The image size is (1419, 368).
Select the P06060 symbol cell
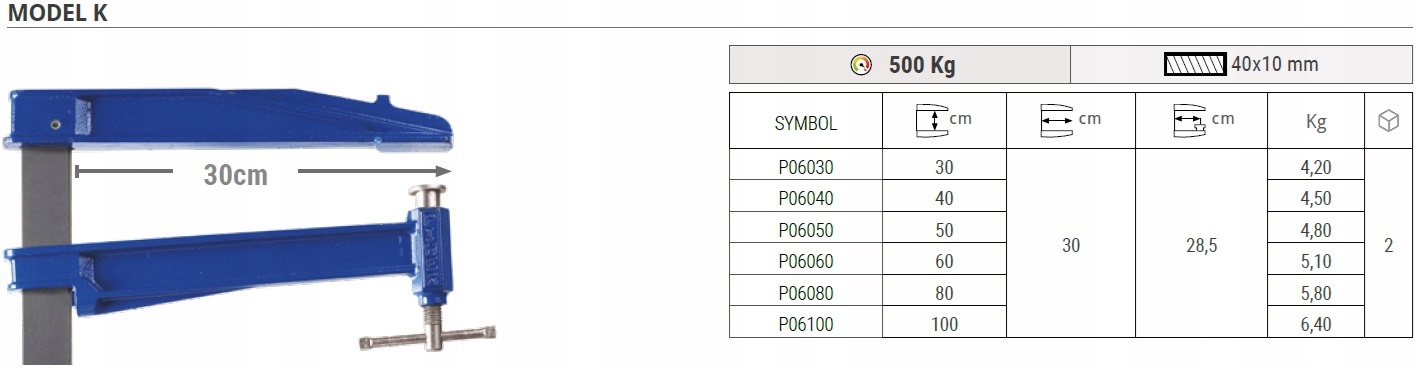805,260
